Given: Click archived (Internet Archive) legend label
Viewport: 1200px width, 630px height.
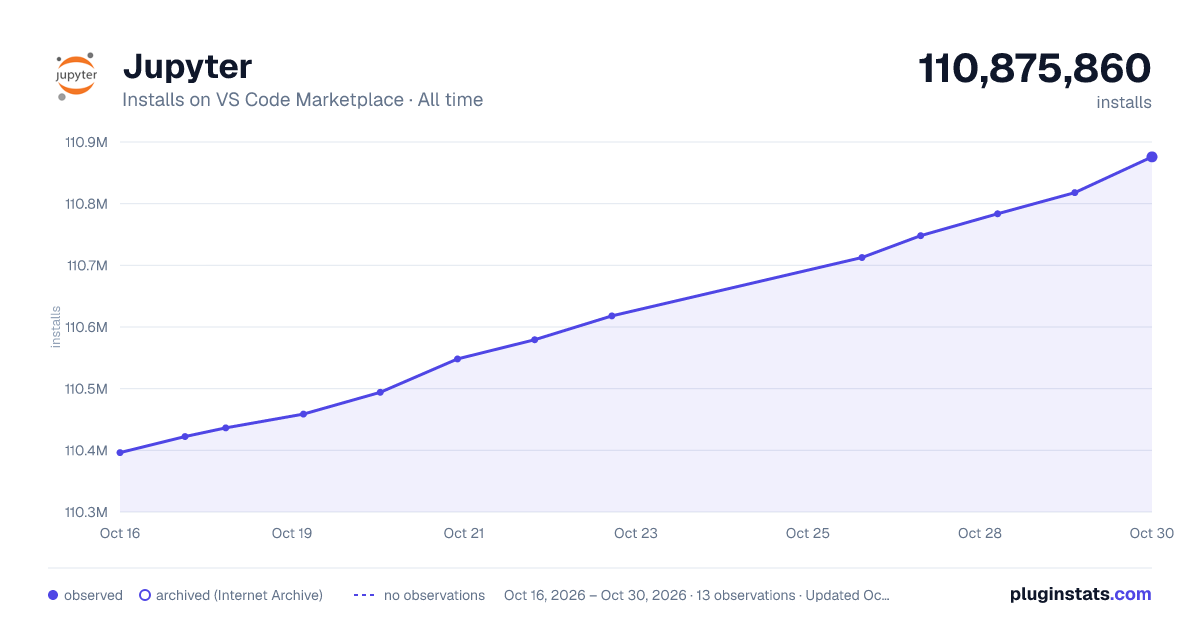Looking at the screenshot, I should click(240, 595).
